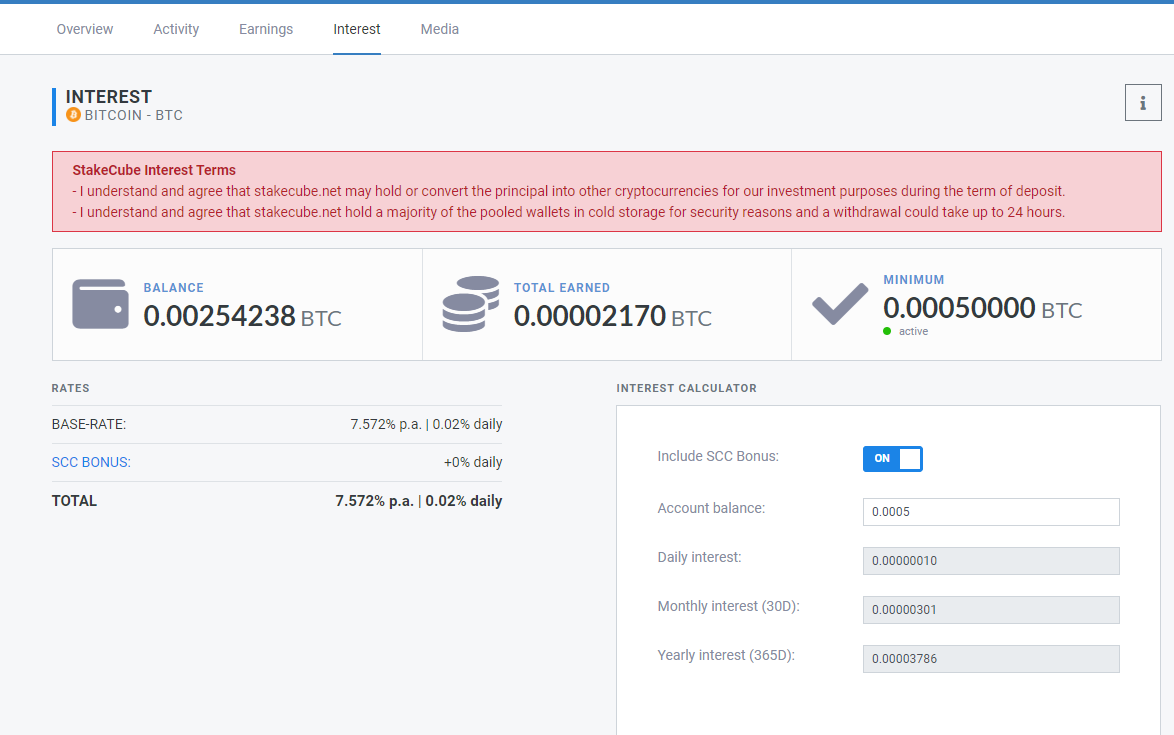The width and height of the screenshot is (1174, 735).
Task: Click the Yearly interest (365D) field
Action: (991, 659)
